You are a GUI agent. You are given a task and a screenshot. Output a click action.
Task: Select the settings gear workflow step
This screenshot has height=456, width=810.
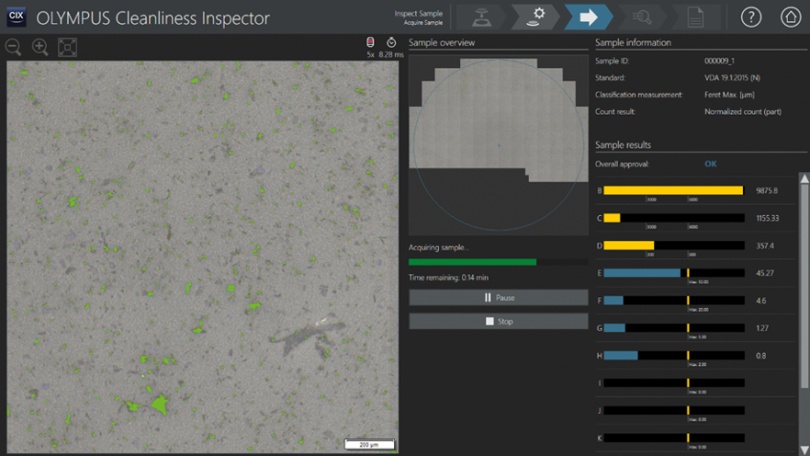pyautogui.click(x=537, y=17)
